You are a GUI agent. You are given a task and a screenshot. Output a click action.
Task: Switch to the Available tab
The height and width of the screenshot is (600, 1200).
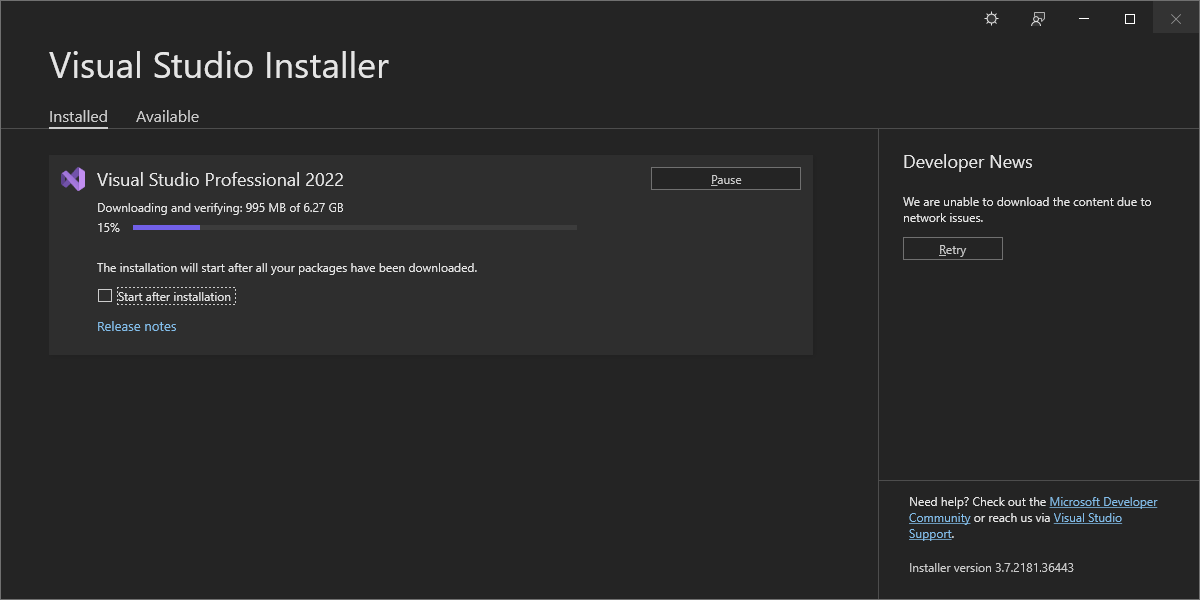(x=167, y=117)
